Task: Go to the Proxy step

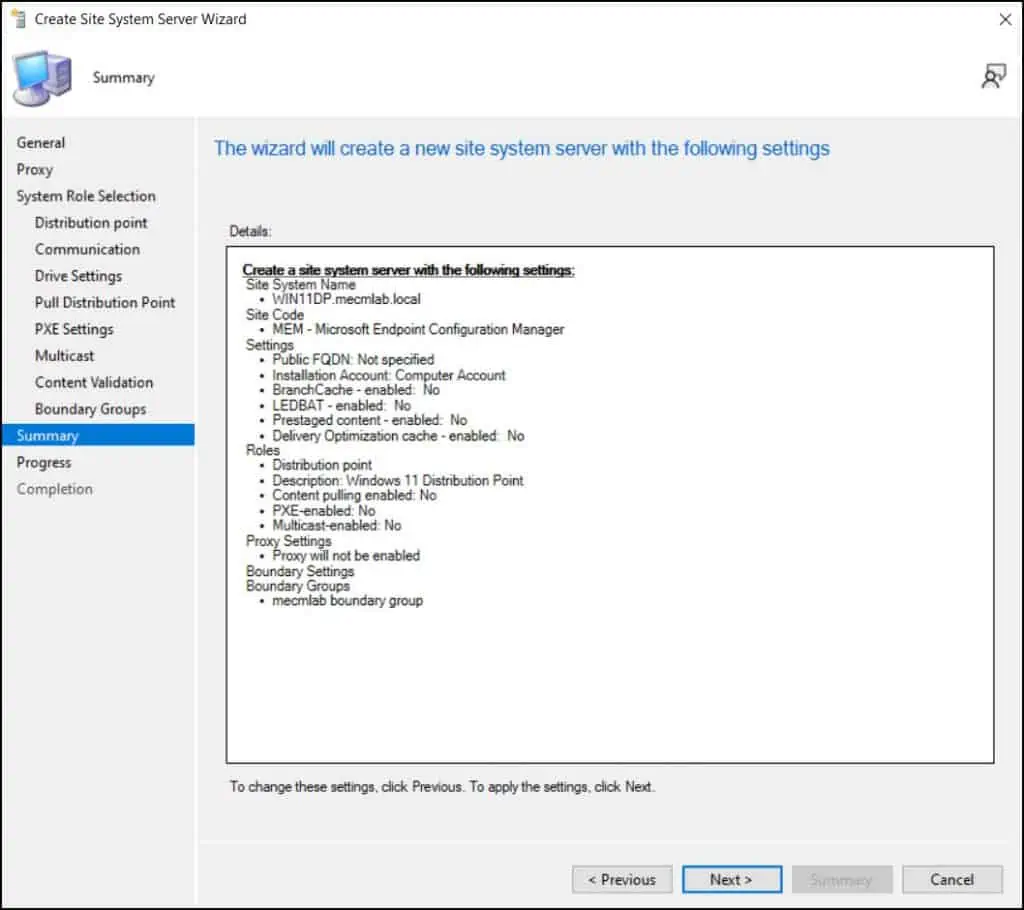Action: pyautogui.click(x=35, y=170)
